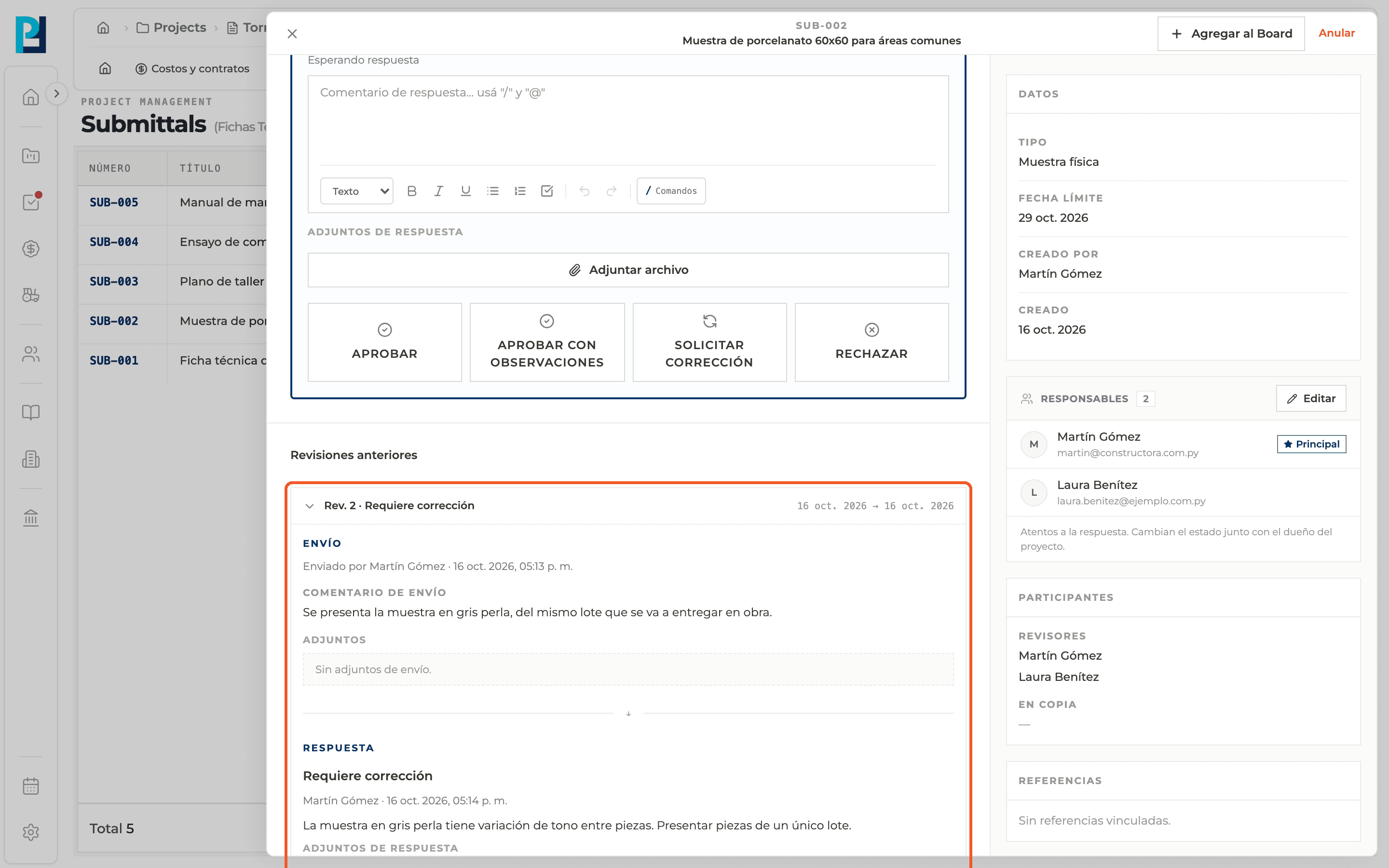Screen dimensions: 1389x868
Task: Click the Principal badge for Martín Gómez
Action: pos(1311,444)
